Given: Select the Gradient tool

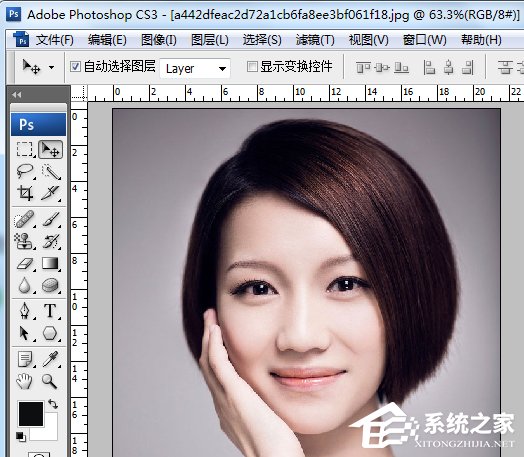Looking at the screenshot, I should pos(50,264).
